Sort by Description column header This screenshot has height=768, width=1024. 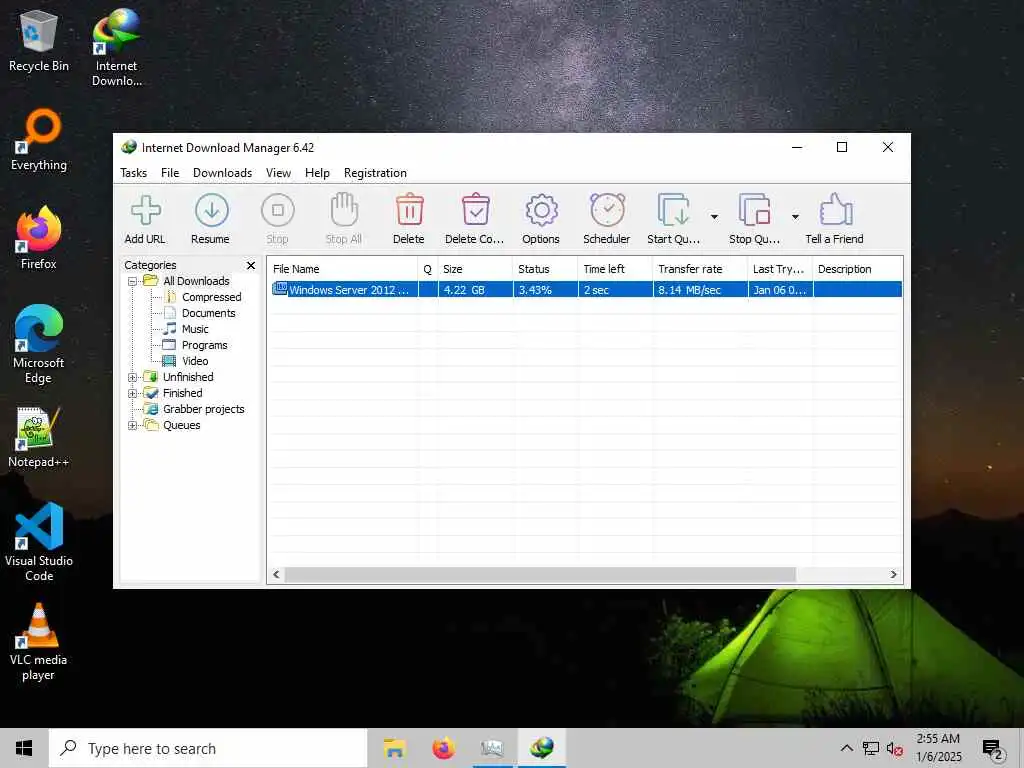tap(857, 269)
